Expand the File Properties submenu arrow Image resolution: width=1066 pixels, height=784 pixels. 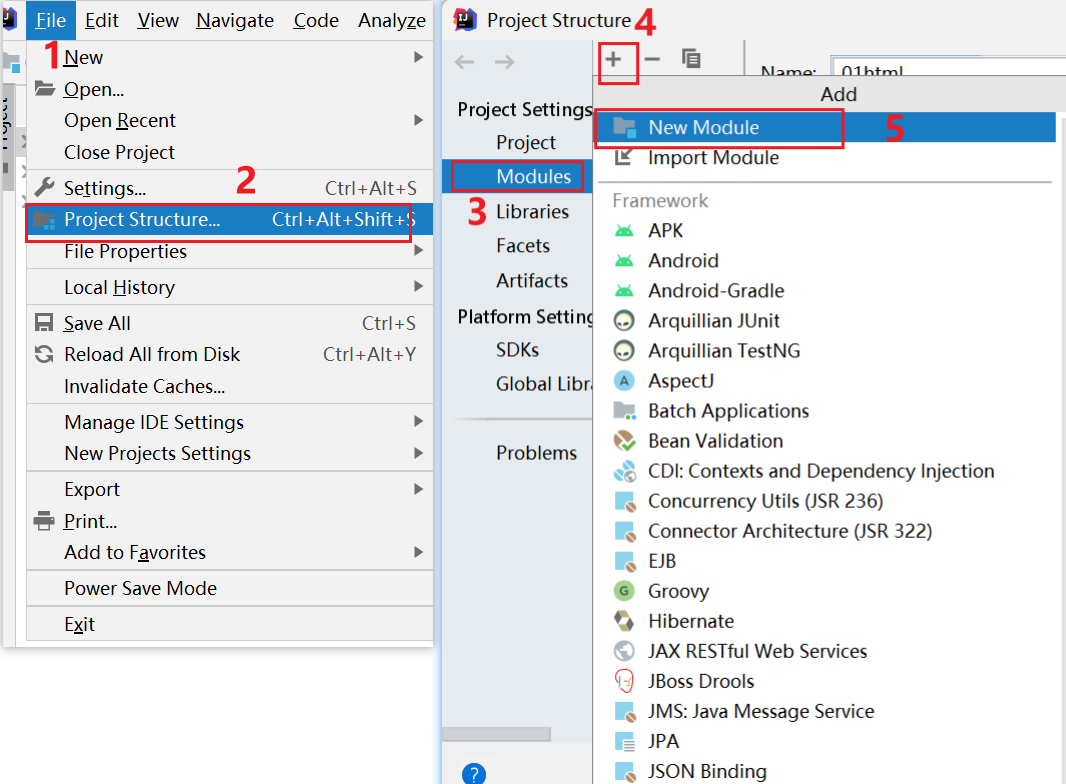[419, 250]
